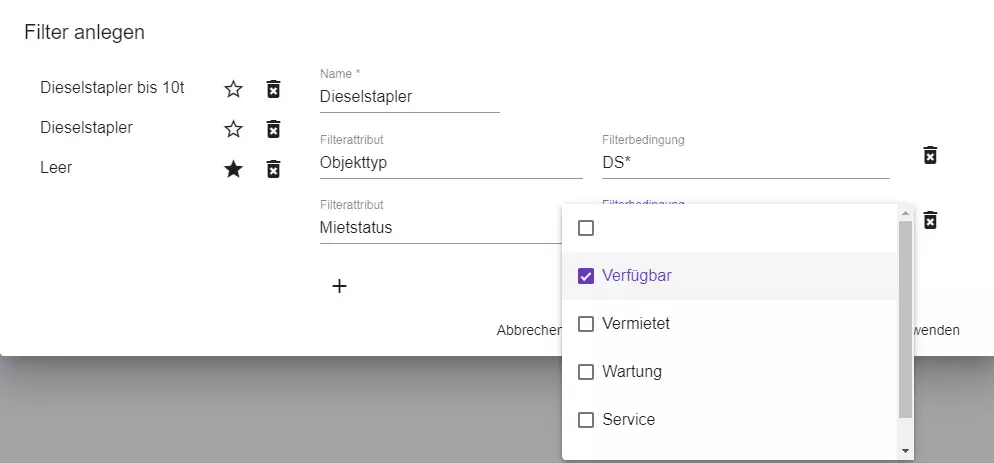Delete the saved 'Dieselstapler' filter

(273, 129)
